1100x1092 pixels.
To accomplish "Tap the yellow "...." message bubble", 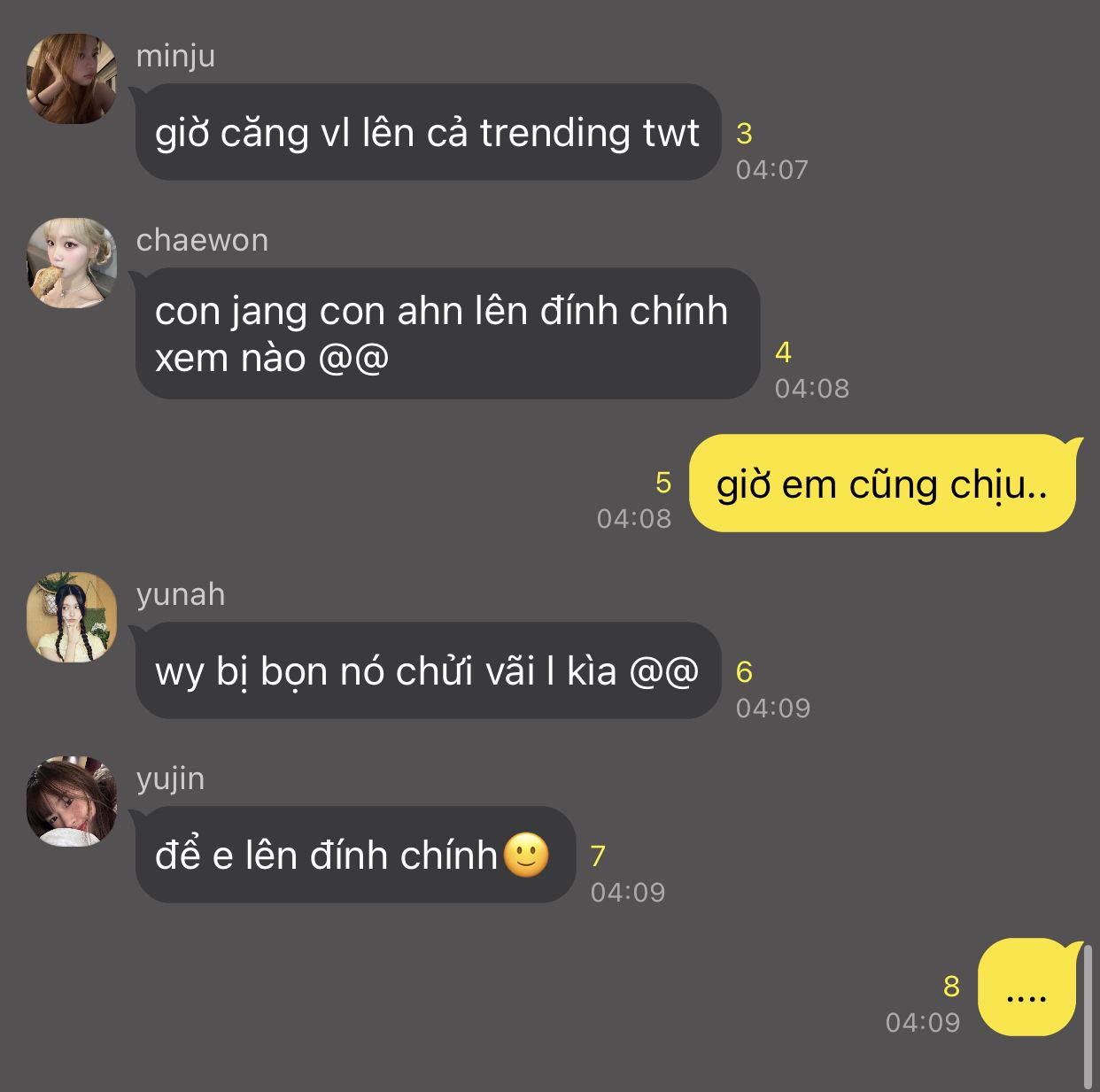I will 1026,987.
